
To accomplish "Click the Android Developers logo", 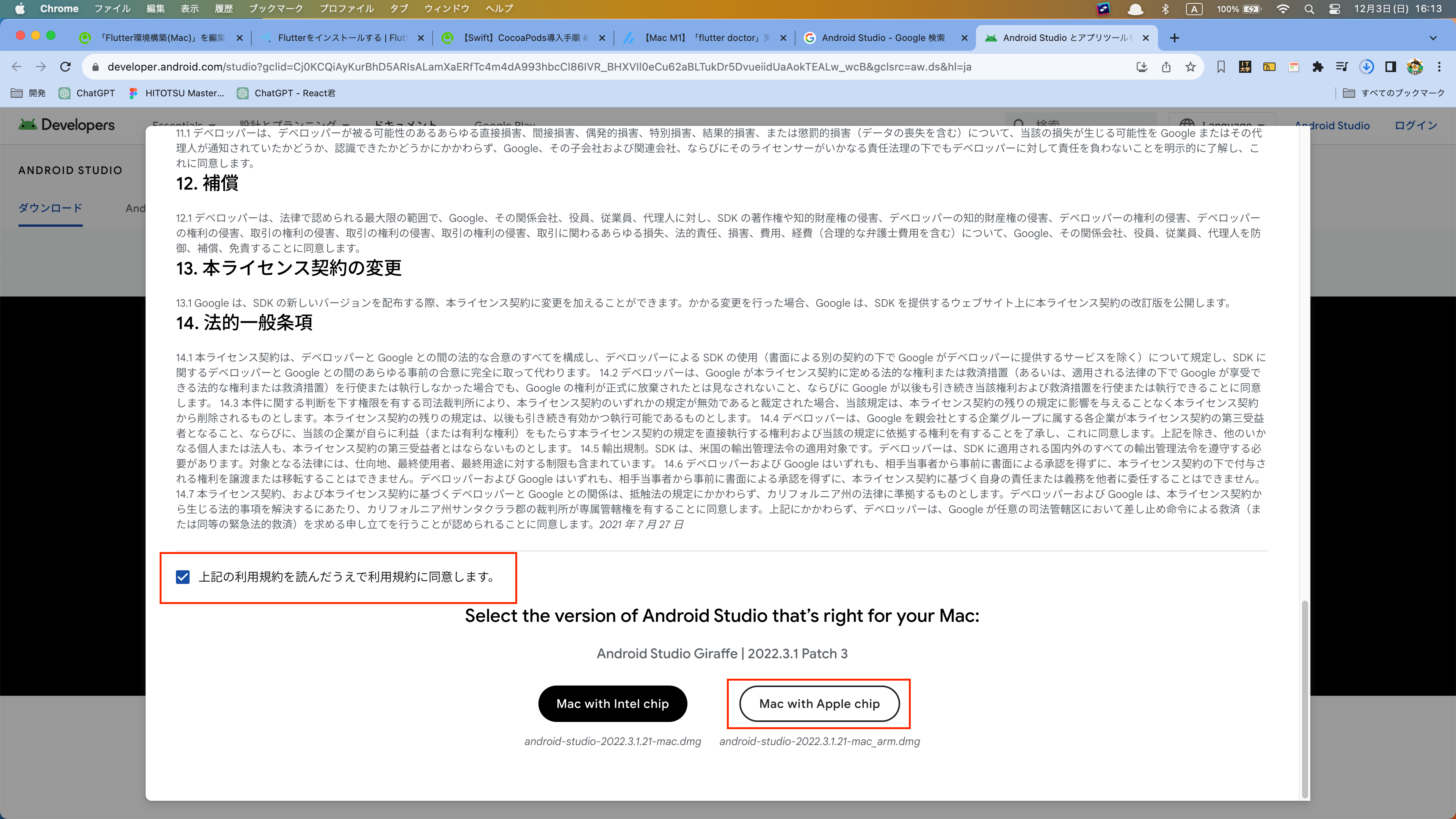I will [66, 125].
